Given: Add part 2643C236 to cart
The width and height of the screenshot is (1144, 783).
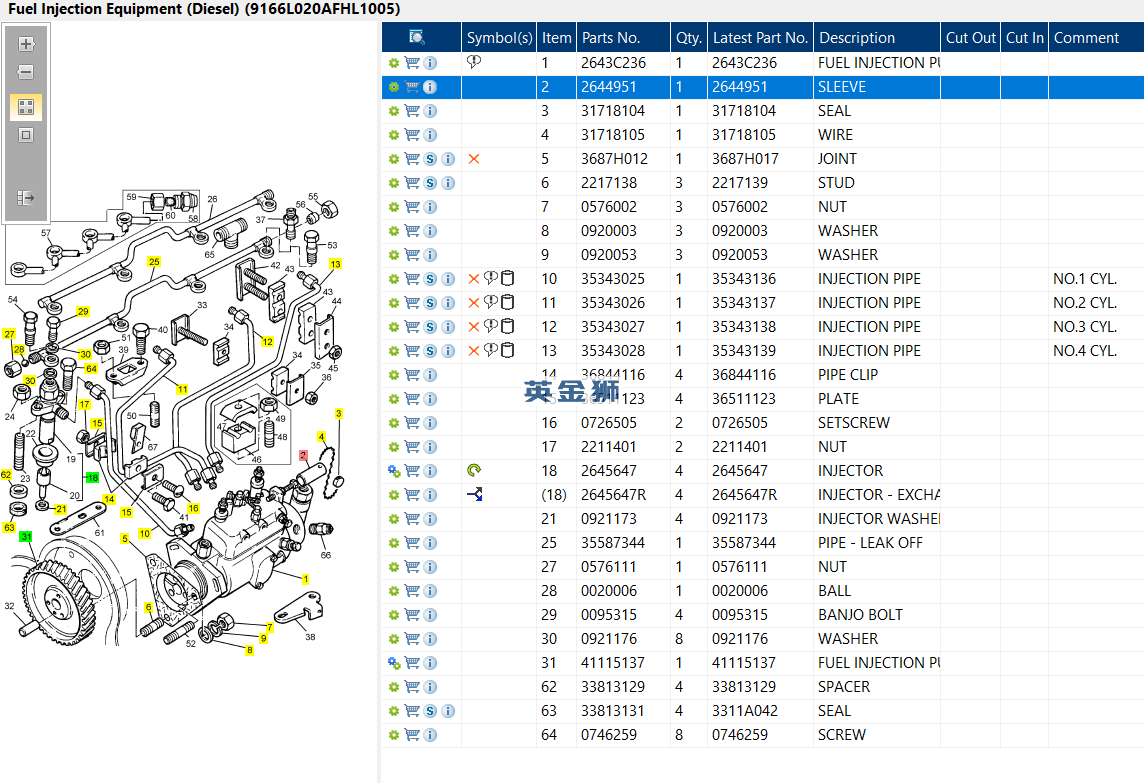Looking at the screenshot, I should pyautogui.click(x=412, y=63).
